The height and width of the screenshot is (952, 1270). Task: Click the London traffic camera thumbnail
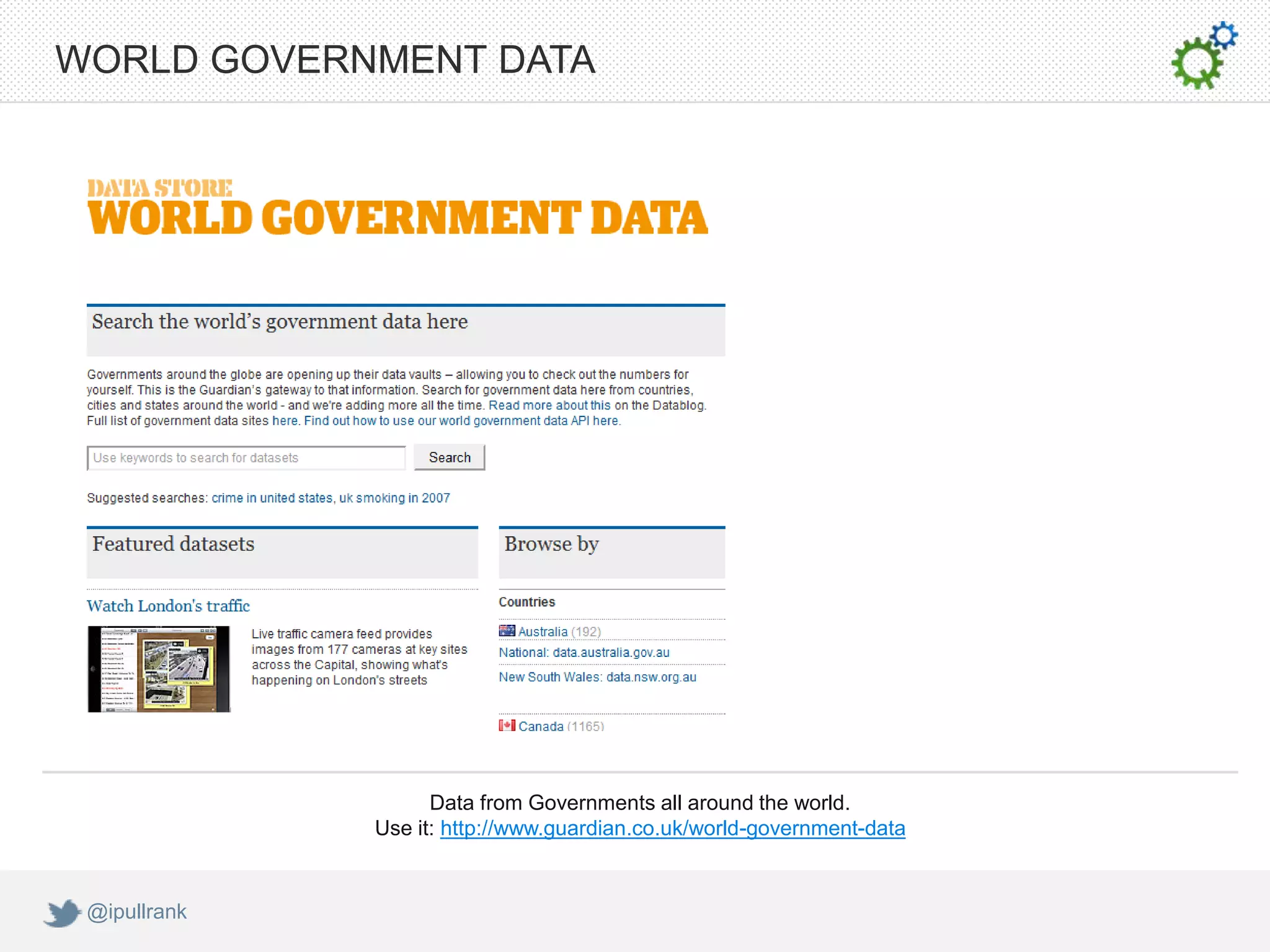pos(159,669)
